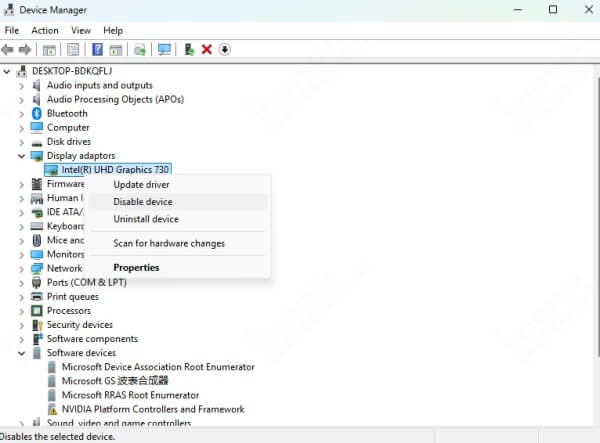Click NVIDIA Platform Controllers warning icon
This screenshot has width=600, height=443.
[52, 409]
